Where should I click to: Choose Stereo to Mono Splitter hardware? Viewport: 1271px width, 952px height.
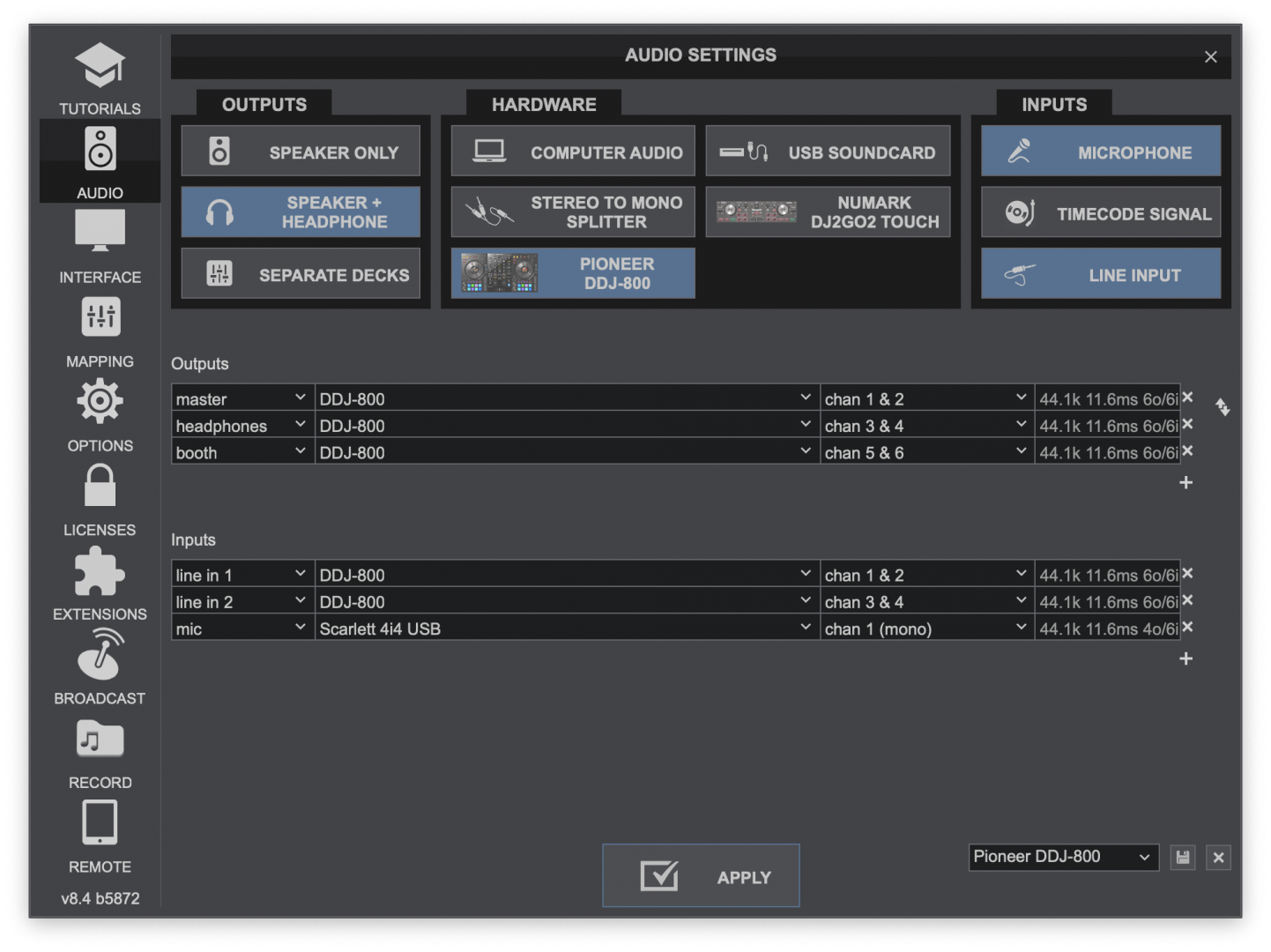pyautogui.click(x=573, y=212)
